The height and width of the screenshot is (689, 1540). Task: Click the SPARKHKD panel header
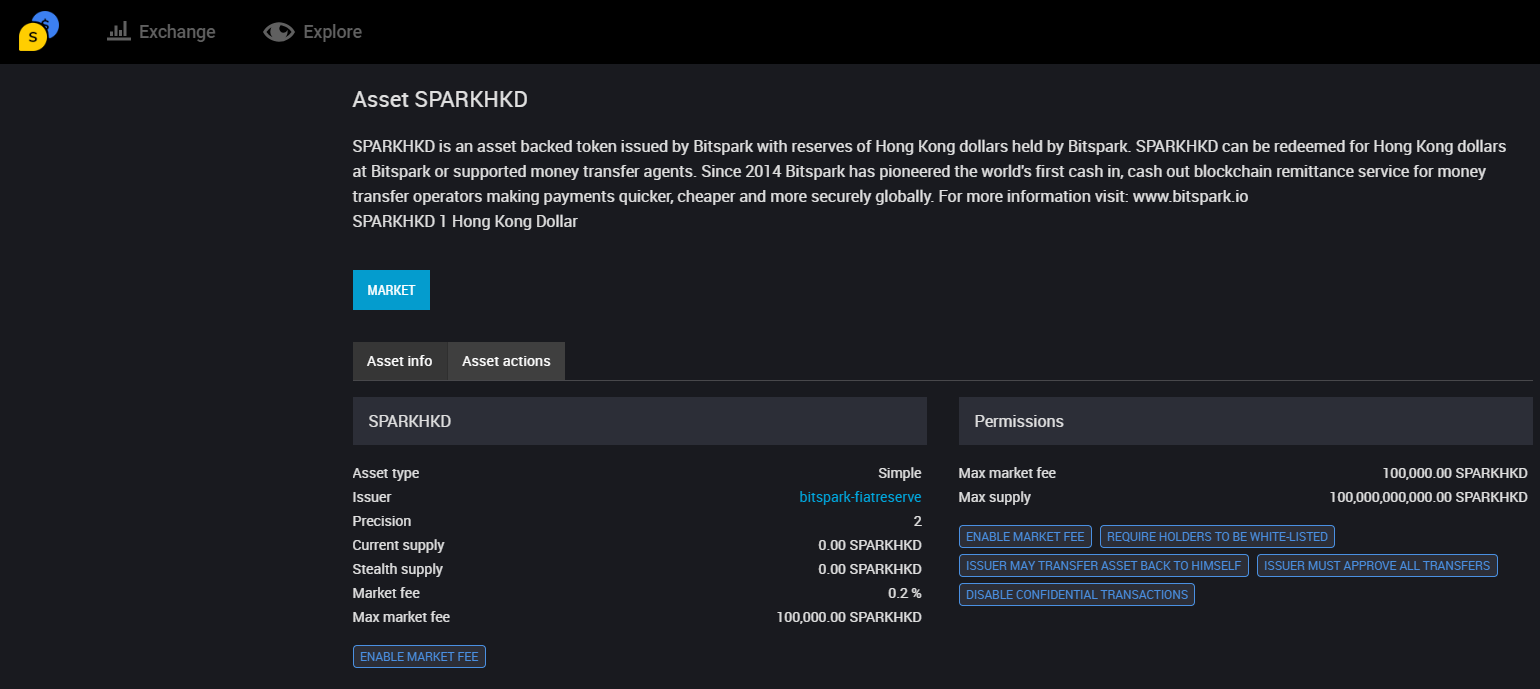[639, 421]
